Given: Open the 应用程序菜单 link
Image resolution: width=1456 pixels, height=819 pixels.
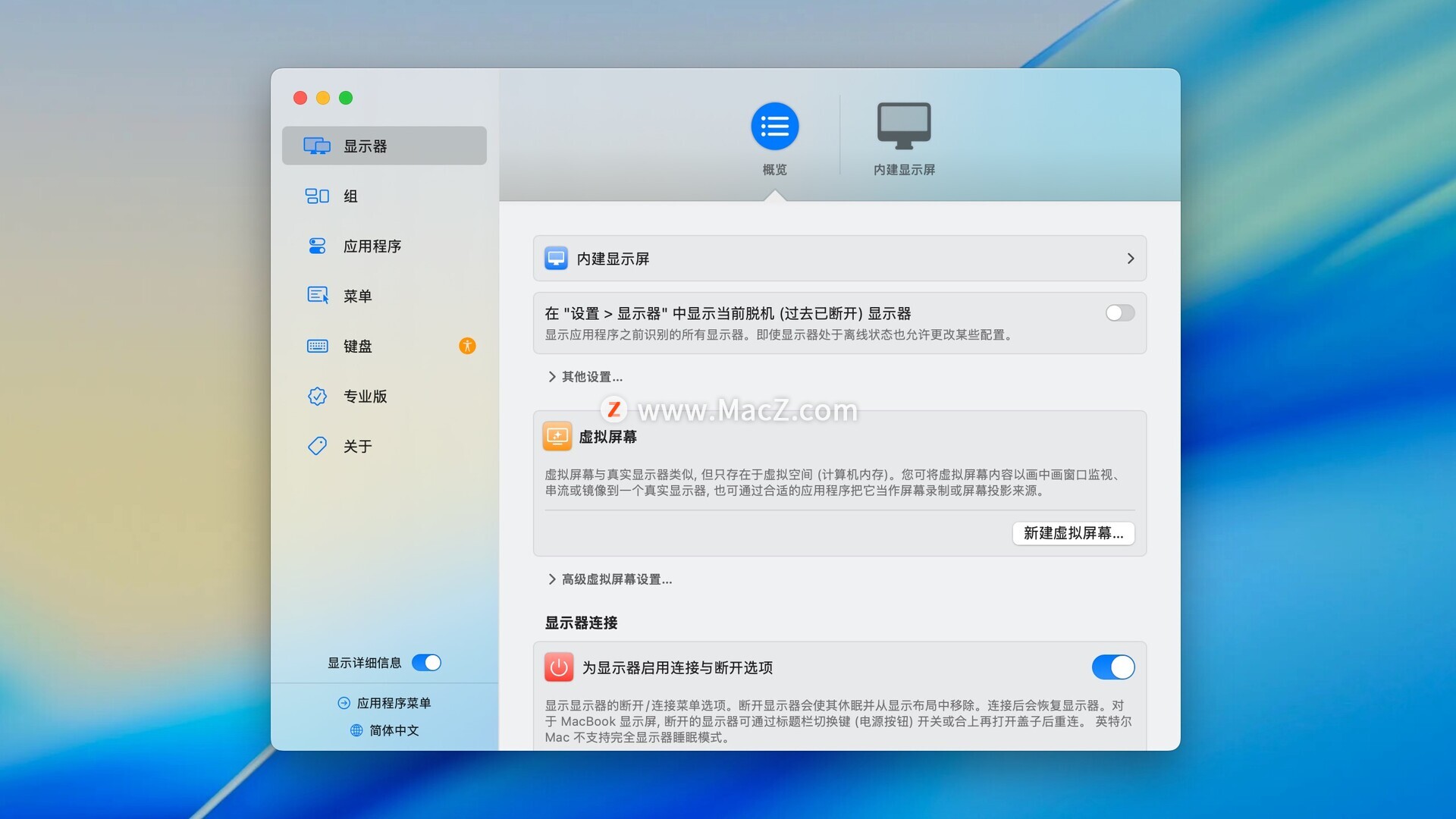Looking at the screenshot, I should [x=384, y=703].
